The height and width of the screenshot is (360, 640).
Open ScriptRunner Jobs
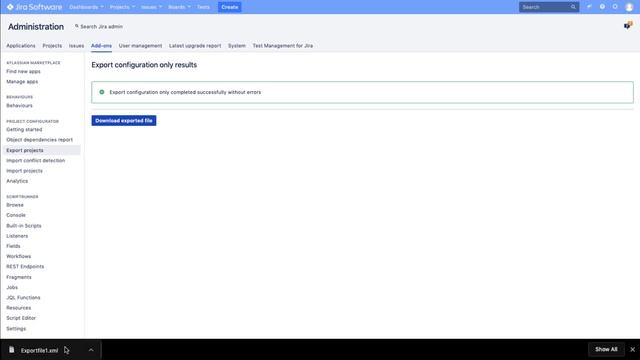pyautogui.click(x=12, y=287)
